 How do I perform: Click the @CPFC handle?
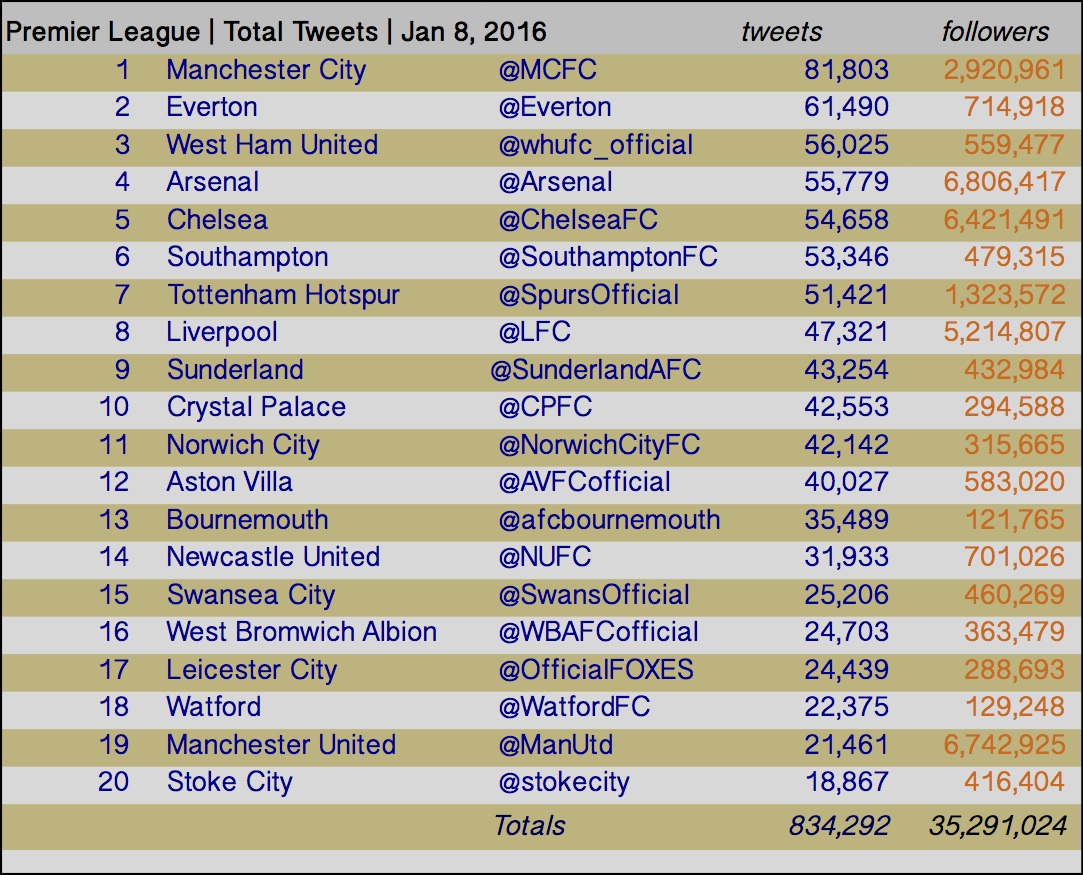click(x=545, y=407)
